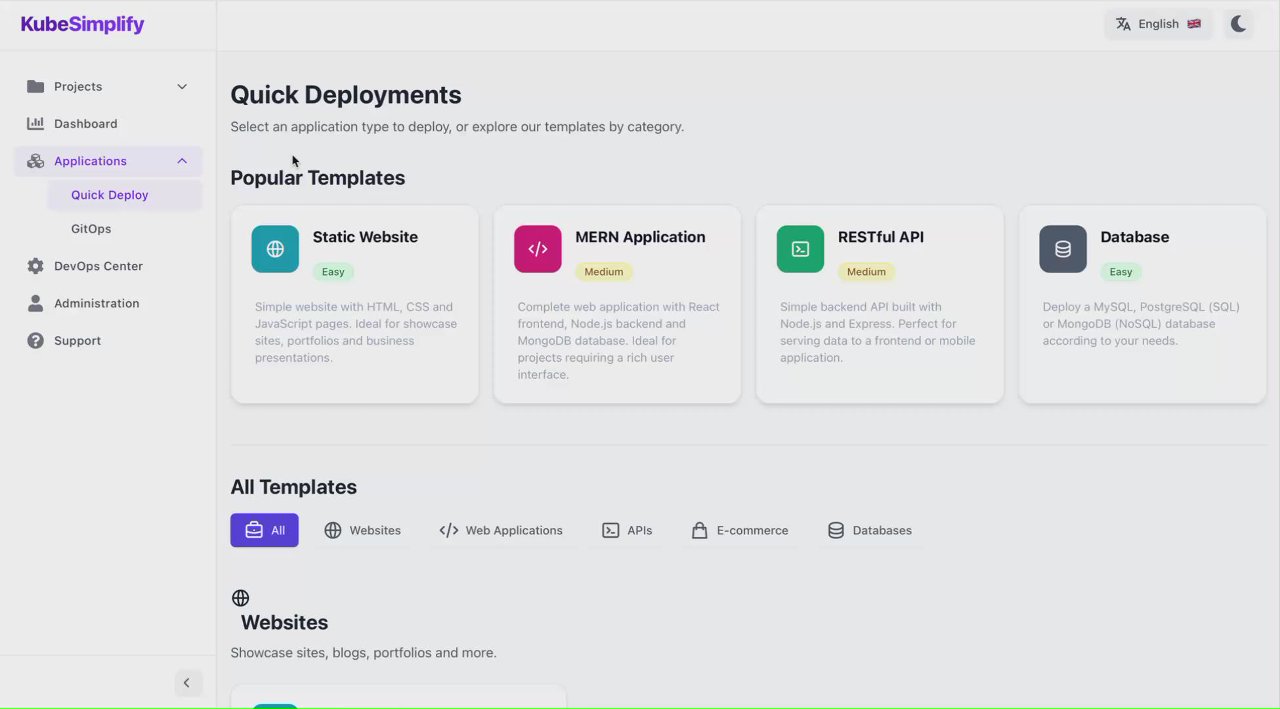Image resolution: width=1280 pixels, height=709 pixels.
Task: Click Static Website description text
Action: (x=356, y=332)
